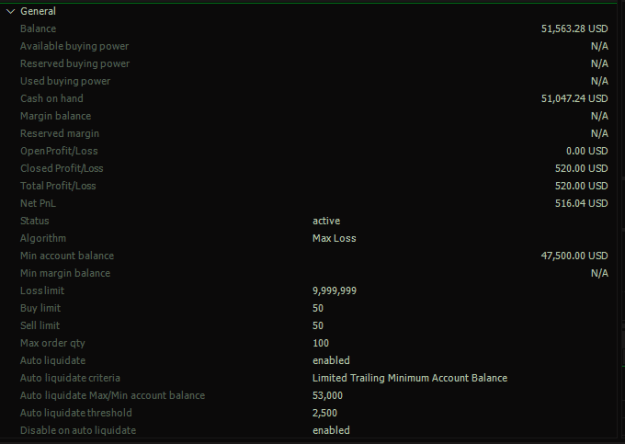The image size is (625, 444).
Task: Collapse the General section chevron
Action: click(11, 12)
